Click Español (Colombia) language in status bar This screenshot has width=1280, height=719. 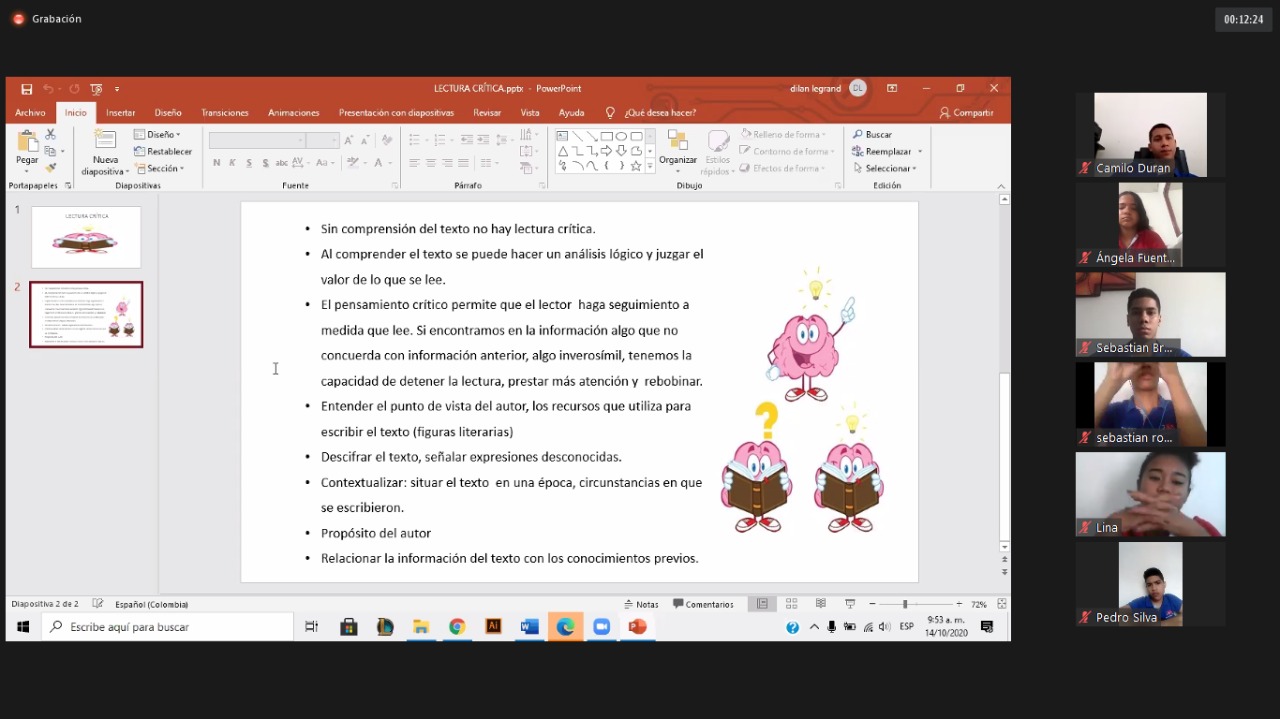click(151, 604)
